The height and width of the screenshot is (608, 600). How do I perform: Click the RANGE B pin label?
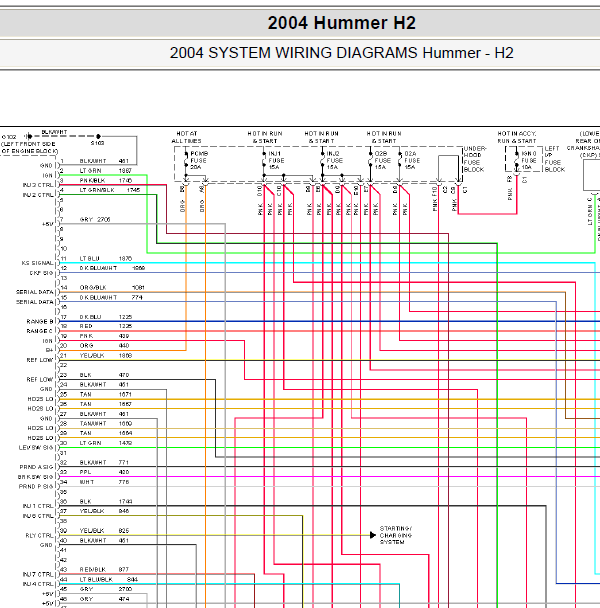coord(40,321)
